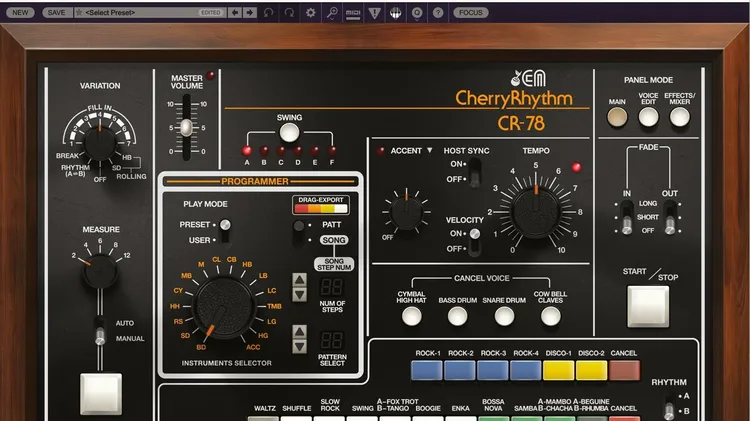Click the redo arrow icon
Screen dimensions: 750x421
[289, 12]
